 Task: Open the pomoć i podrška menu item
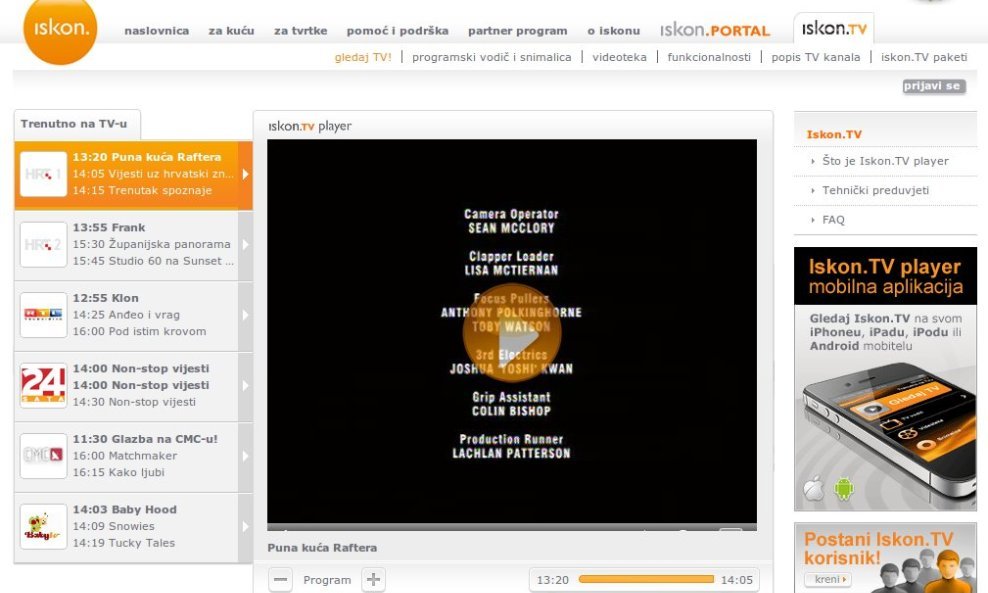398,30
